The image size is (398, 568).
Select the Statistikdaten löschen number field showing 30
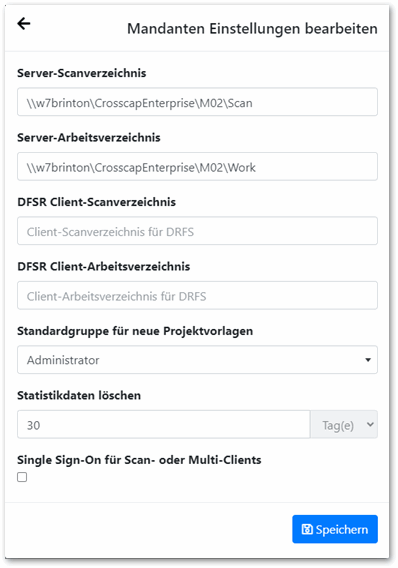click(164, 425)
